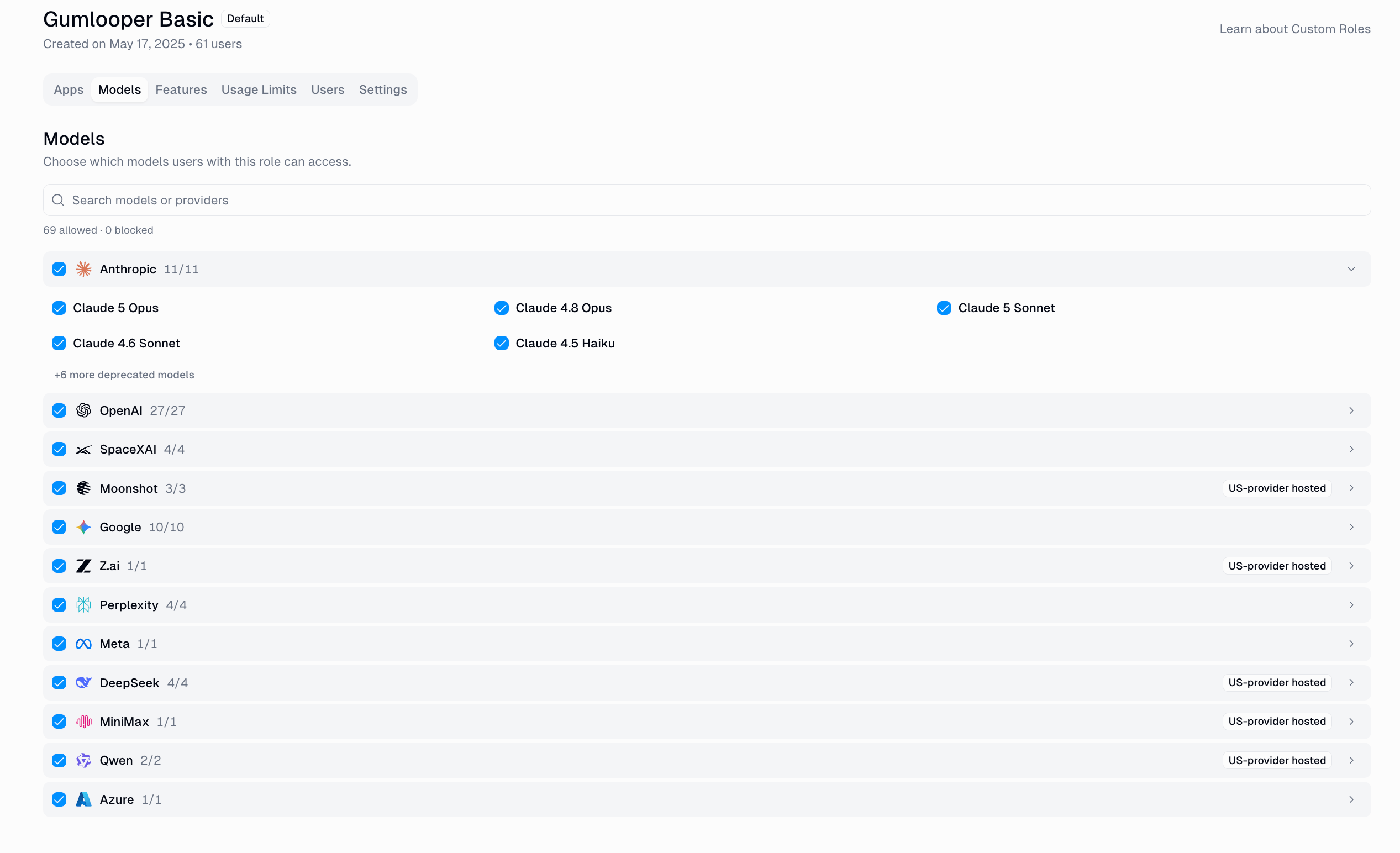Click the 'Created on May 17, 2025' text
1400x853 pixels.
tap(114, 44)
